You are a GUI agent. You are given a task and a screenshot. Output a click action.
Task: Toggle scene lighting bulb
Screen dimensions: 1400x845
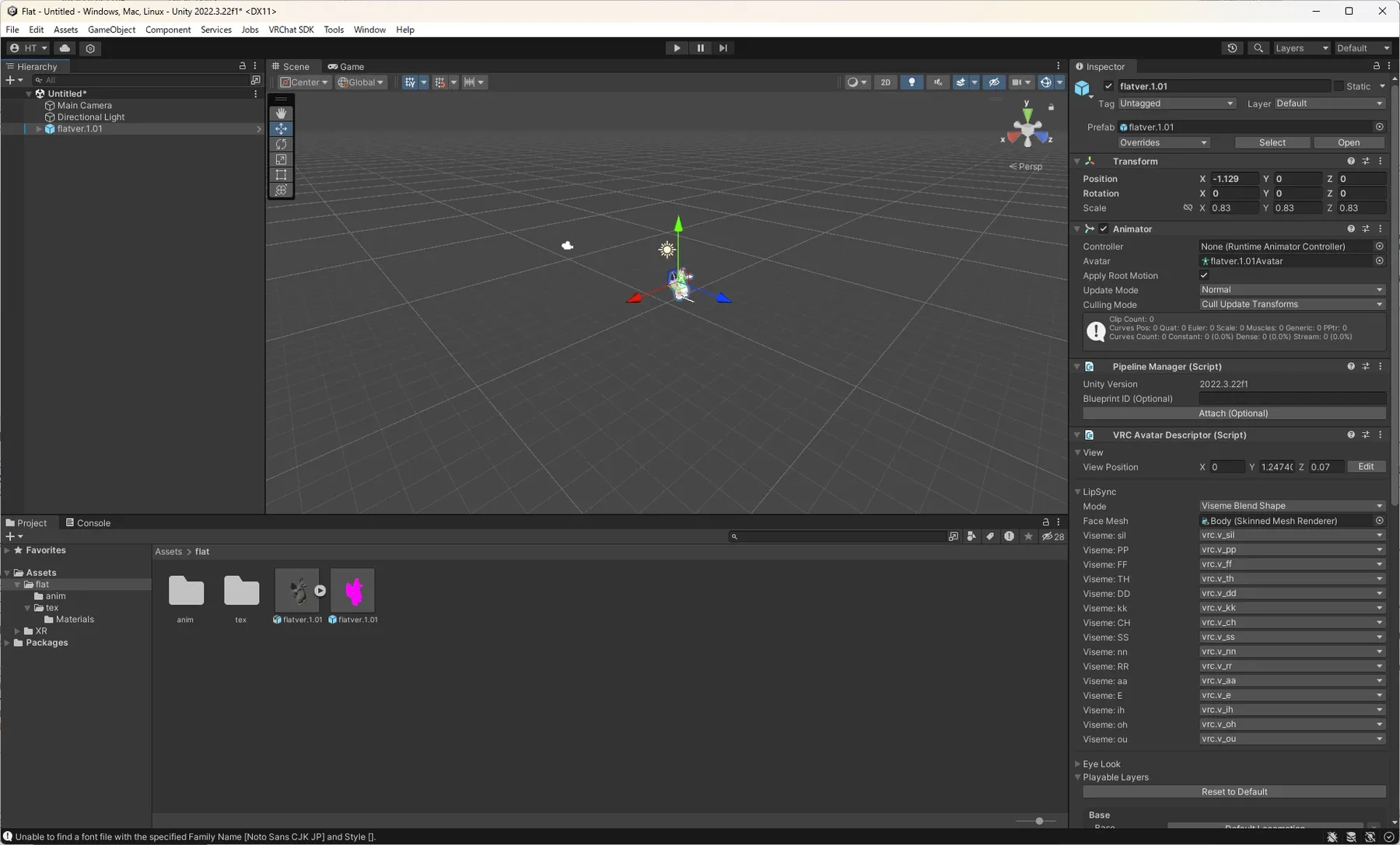coord(912,82)
